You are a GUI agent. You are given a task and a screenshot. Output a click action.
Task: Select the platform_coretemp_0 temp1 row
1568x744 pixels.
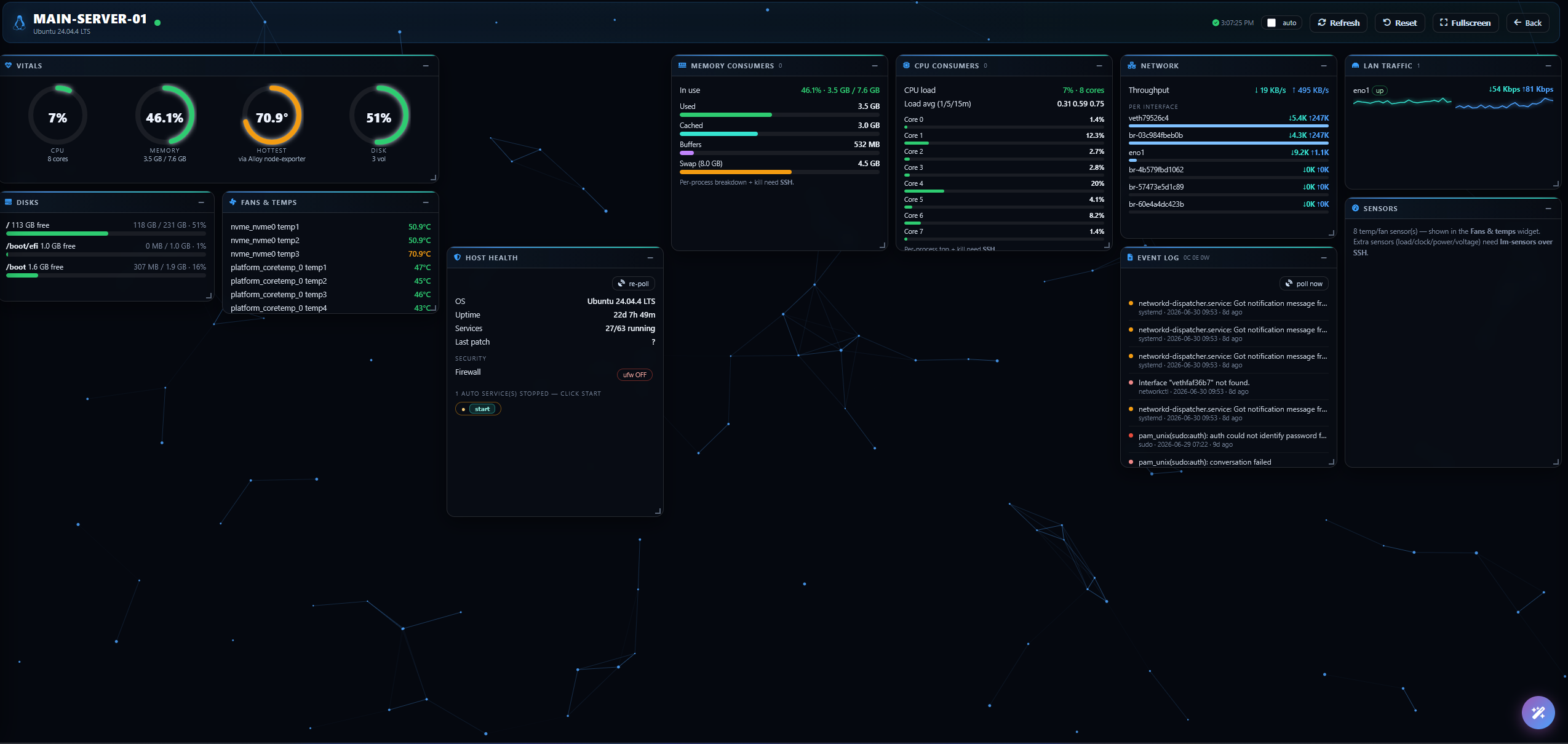(330, 267)
